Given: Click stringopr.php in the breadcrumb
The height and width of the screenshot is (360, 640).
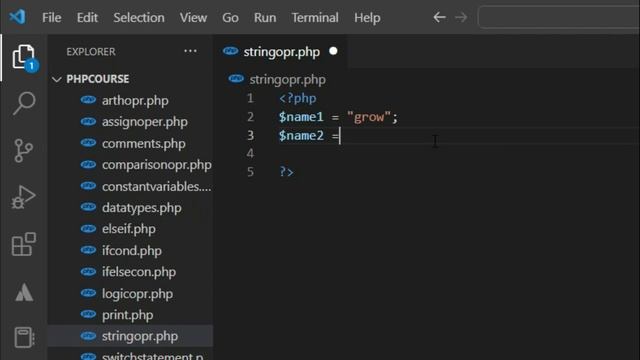Looking at the screenshot, I should (x=287, y=79).
